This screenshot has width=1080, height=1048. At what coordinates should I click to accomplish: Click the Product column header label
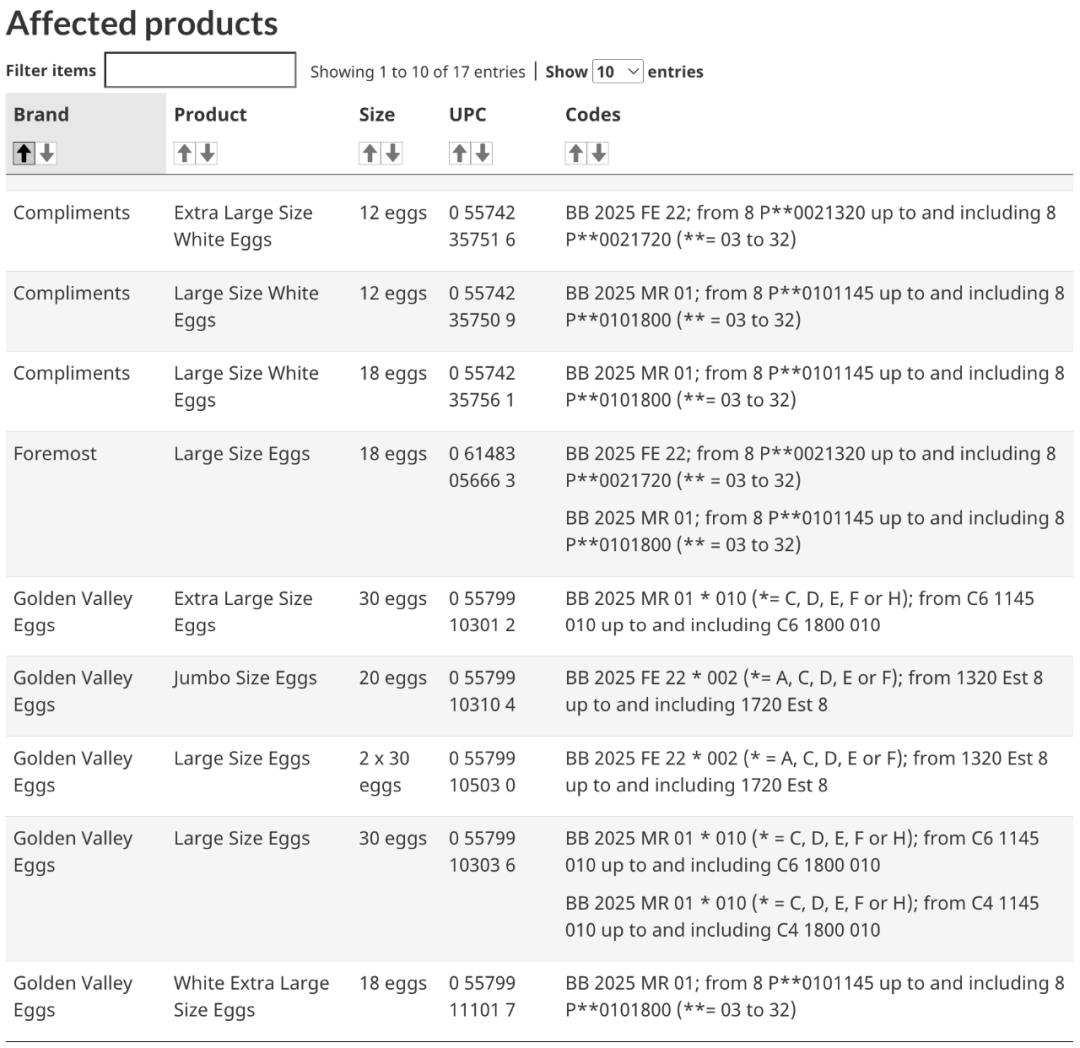[210, 115]
